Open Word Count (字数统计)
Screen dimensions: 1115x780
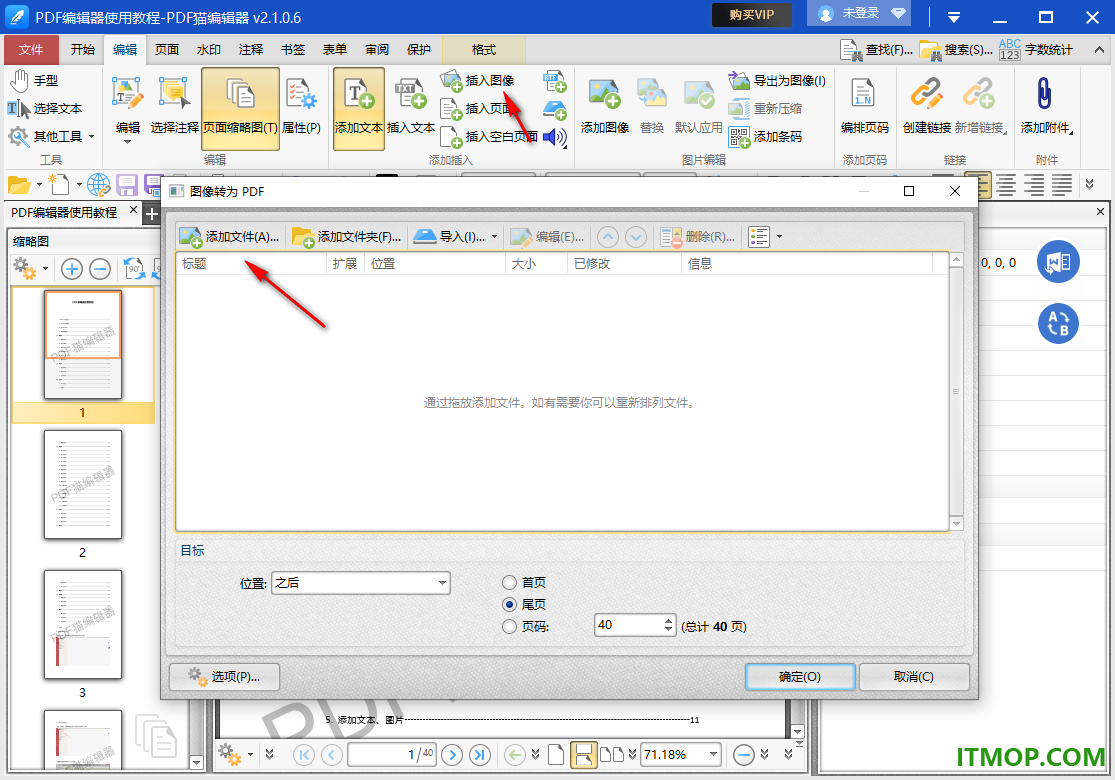click(1036, 50)
